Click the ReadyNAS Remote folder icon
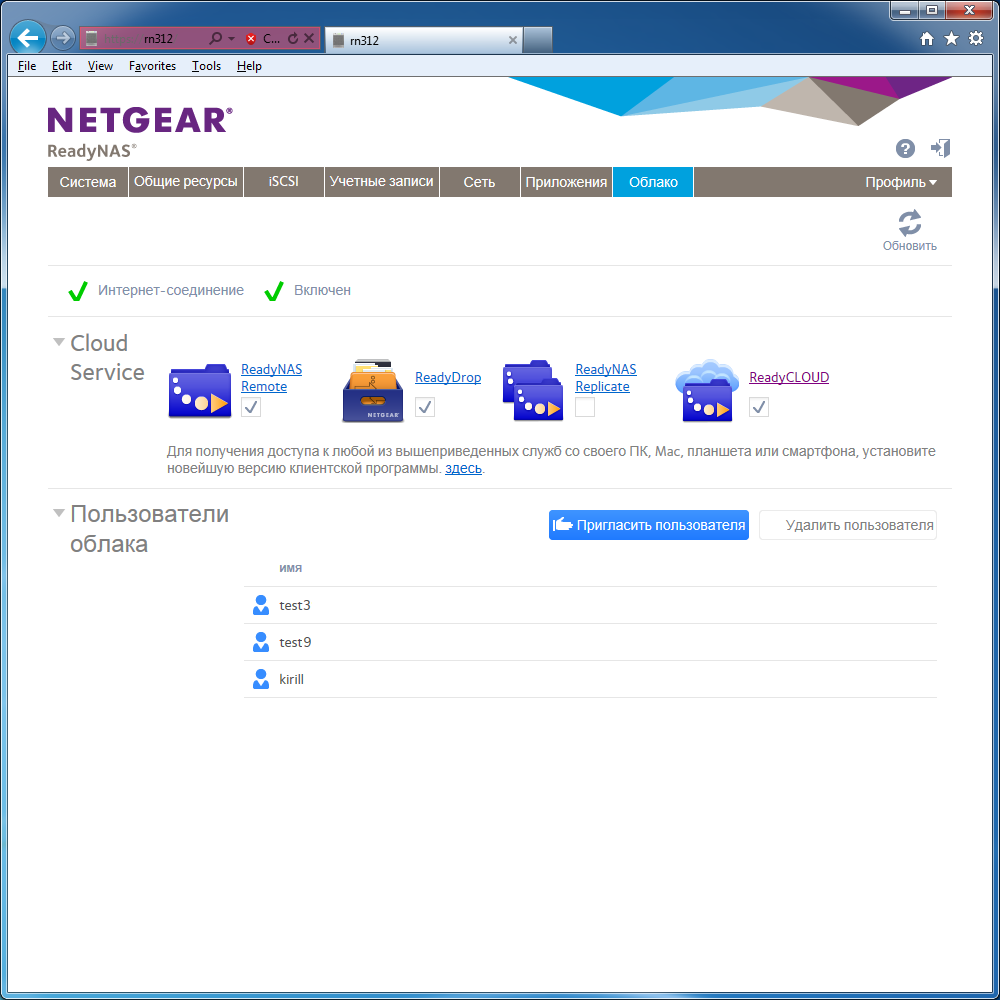Screen dimensions: 1000x1000 tap(200, 391)
